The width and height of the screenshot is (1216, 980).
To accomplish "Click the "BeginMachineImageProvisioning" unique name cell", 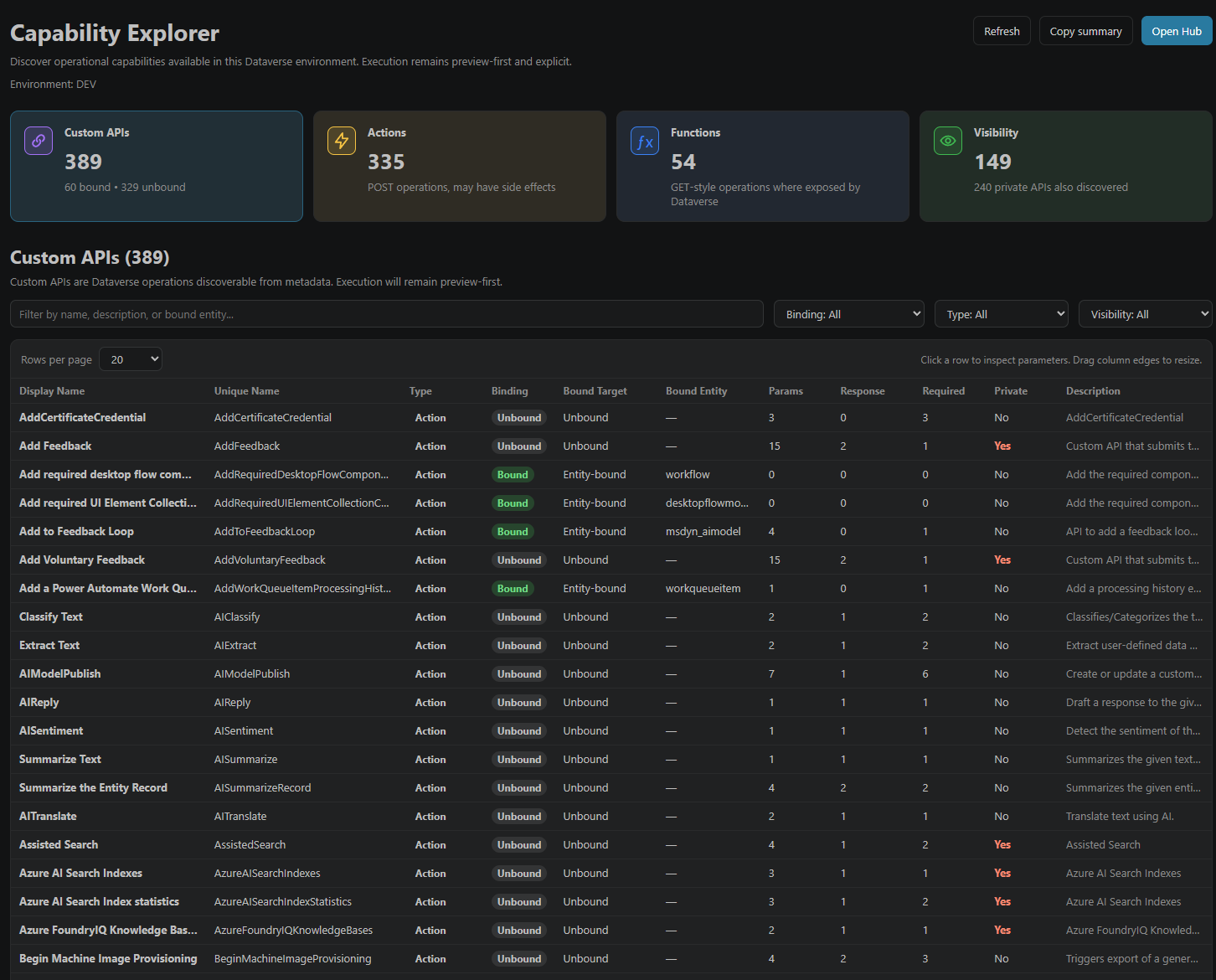I will [292, 959].
